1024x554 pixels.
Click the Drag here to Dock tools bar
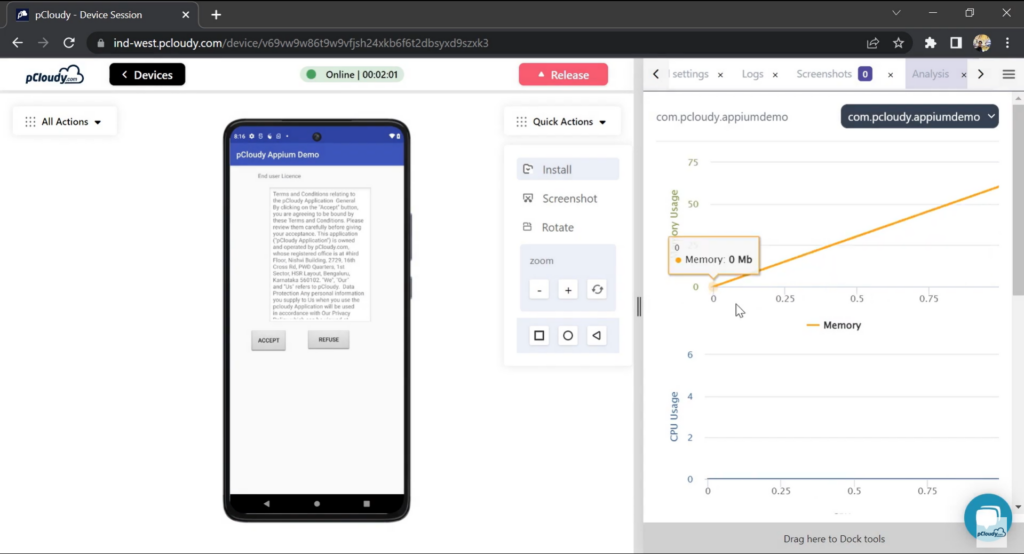(833, 539)
